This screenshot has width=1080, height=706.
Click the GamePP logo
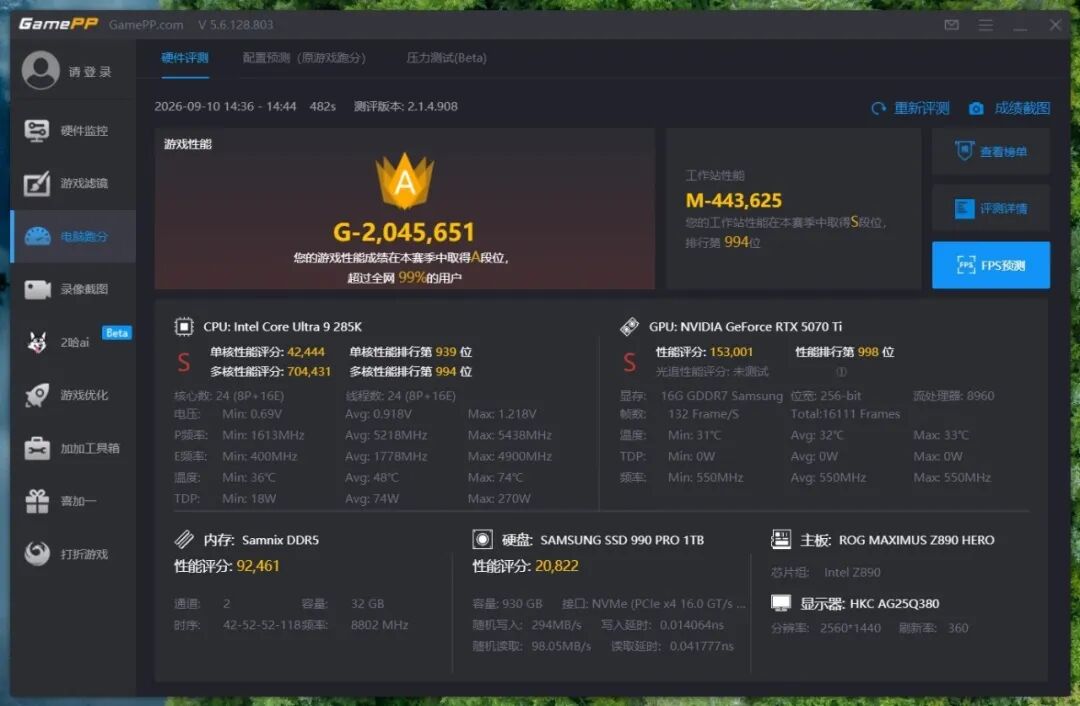click(x=58, y=24)
